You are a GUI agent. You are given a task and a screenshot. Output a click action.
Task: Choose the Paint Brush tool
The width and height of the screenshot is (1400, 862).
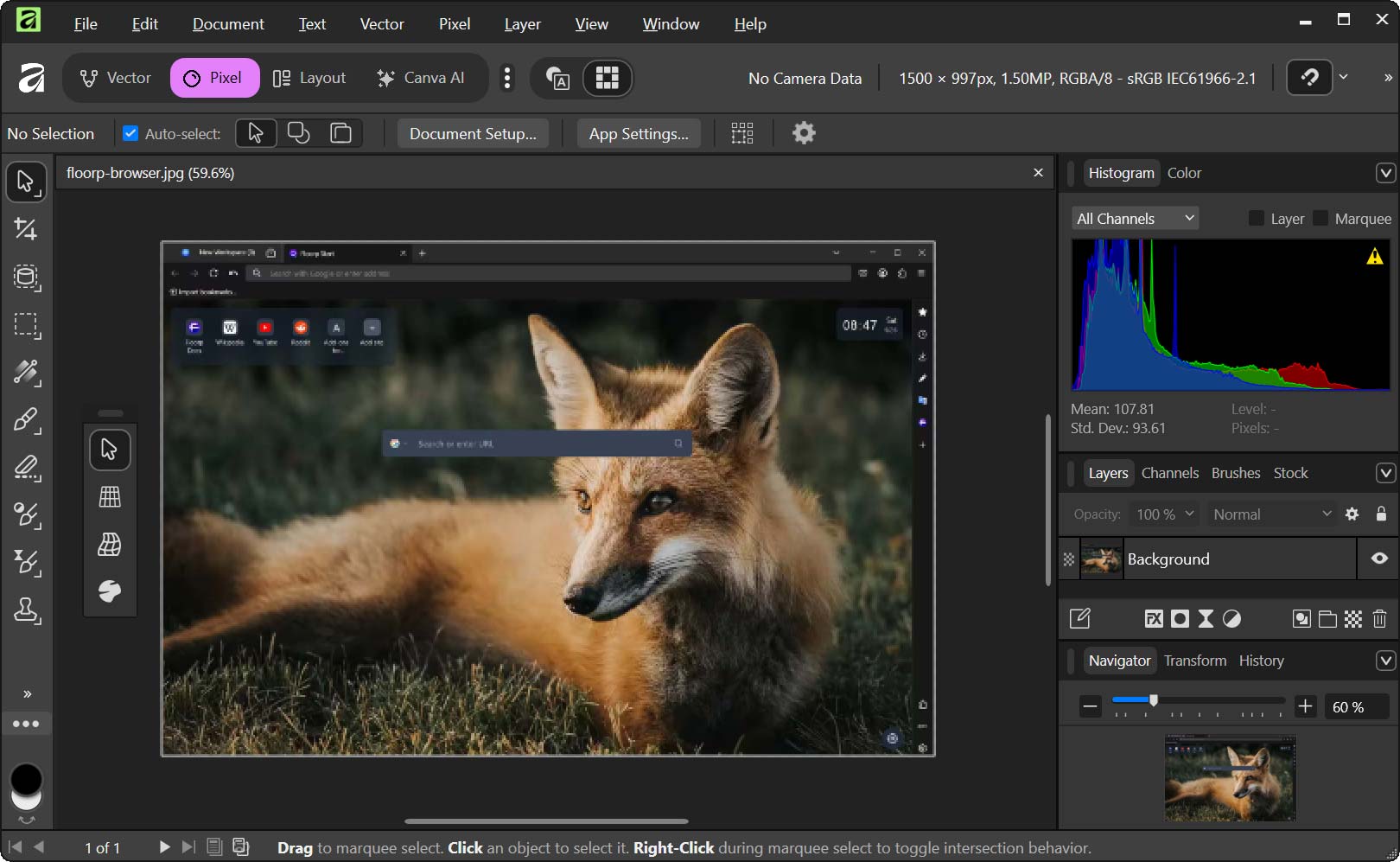pos(26,420)
